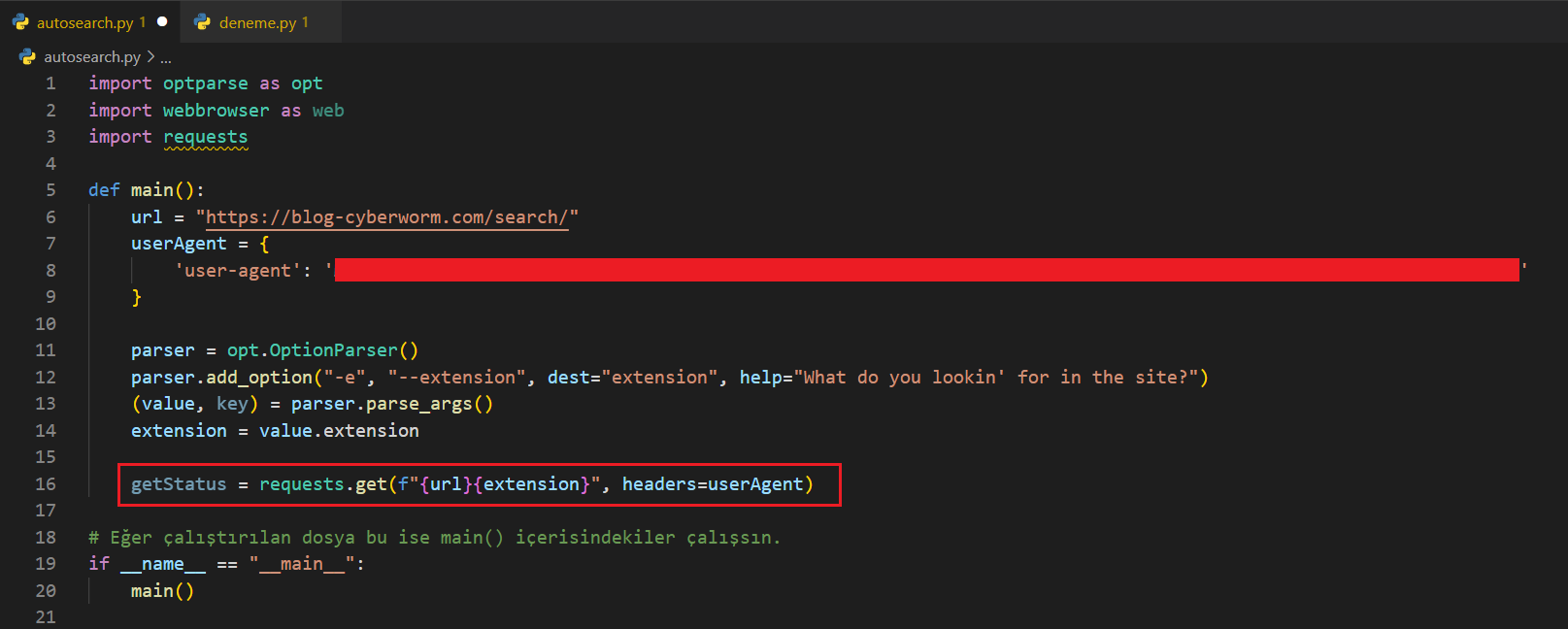This screenshot has width=1568, height=629.
Task: Click line number 16 in the gutter
Action: tap(46, 484)
